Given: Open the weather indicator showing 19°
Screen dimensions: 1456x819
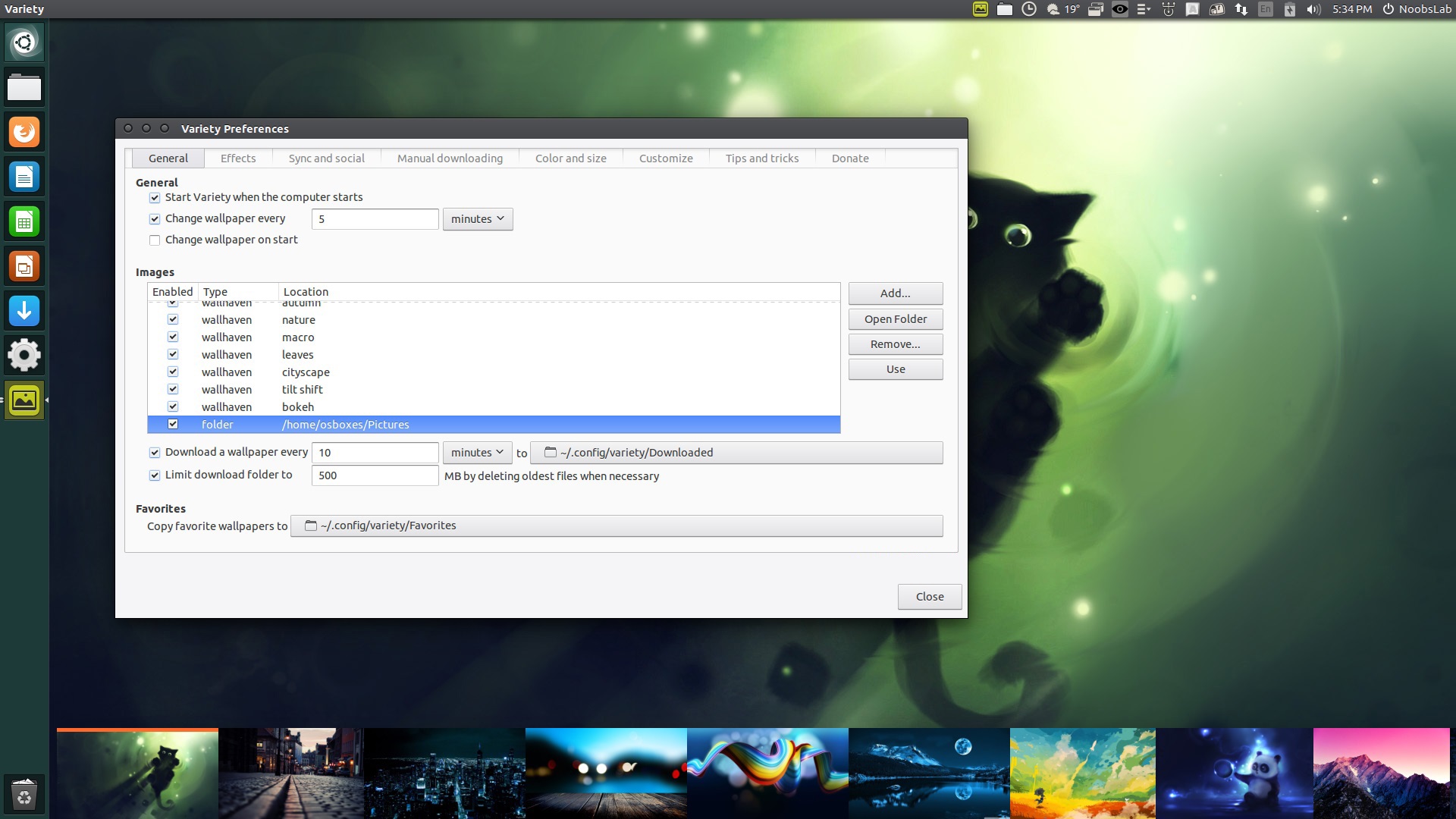Looking at the screenshot, I should pyautogui.click(x=1062, y=9).
